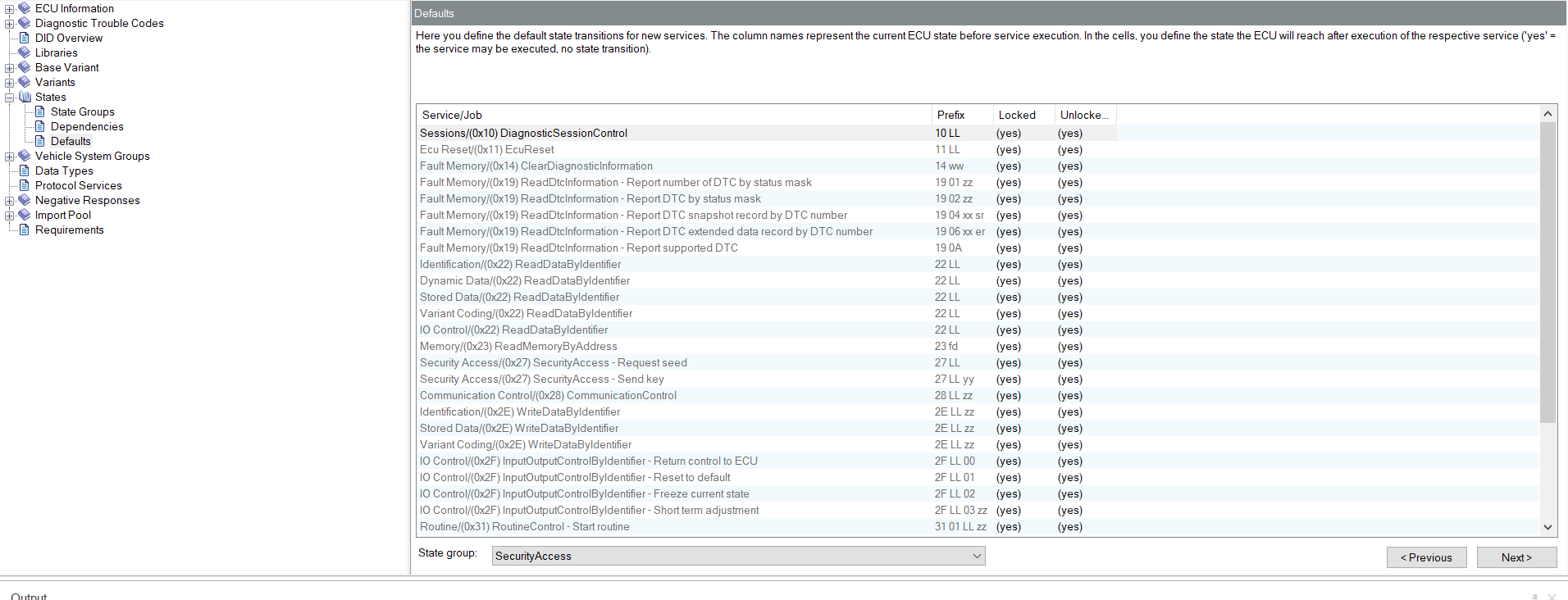Click the Unlocked column header
The height and width of the screenshot is (600, 1568).
point(1085,115)
